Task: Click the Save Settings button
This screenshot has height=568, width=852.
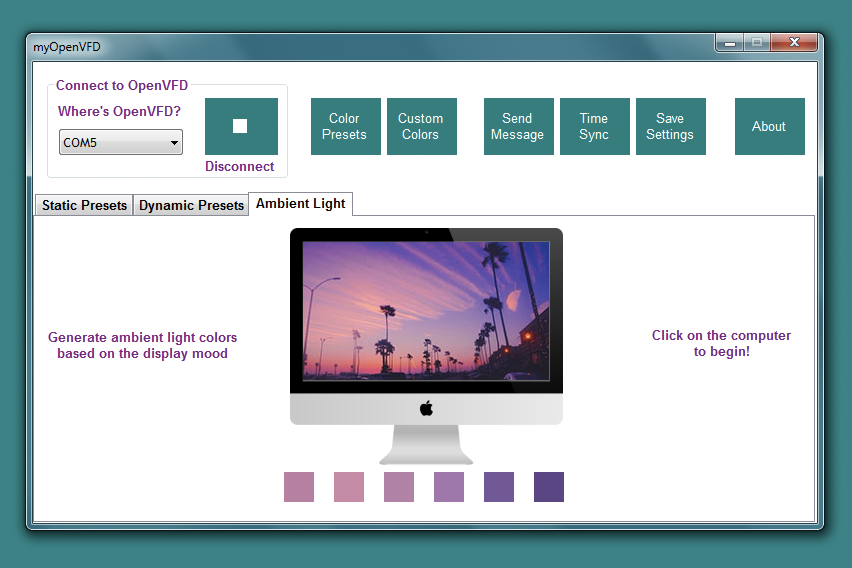Action: pyautogui.click(x=671, y=126)
